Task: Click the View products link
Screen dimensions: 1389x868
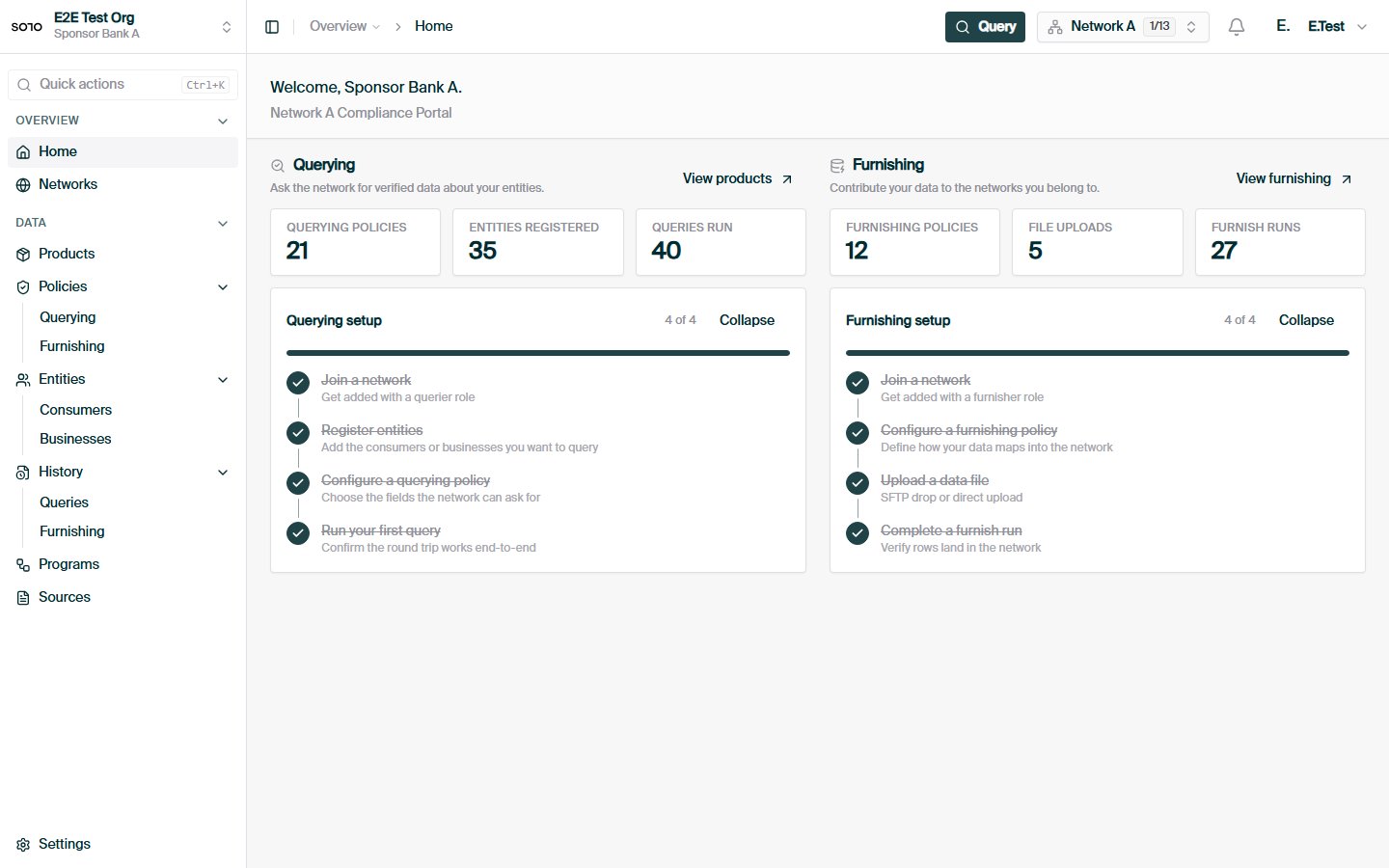Action: coord(738,178)
